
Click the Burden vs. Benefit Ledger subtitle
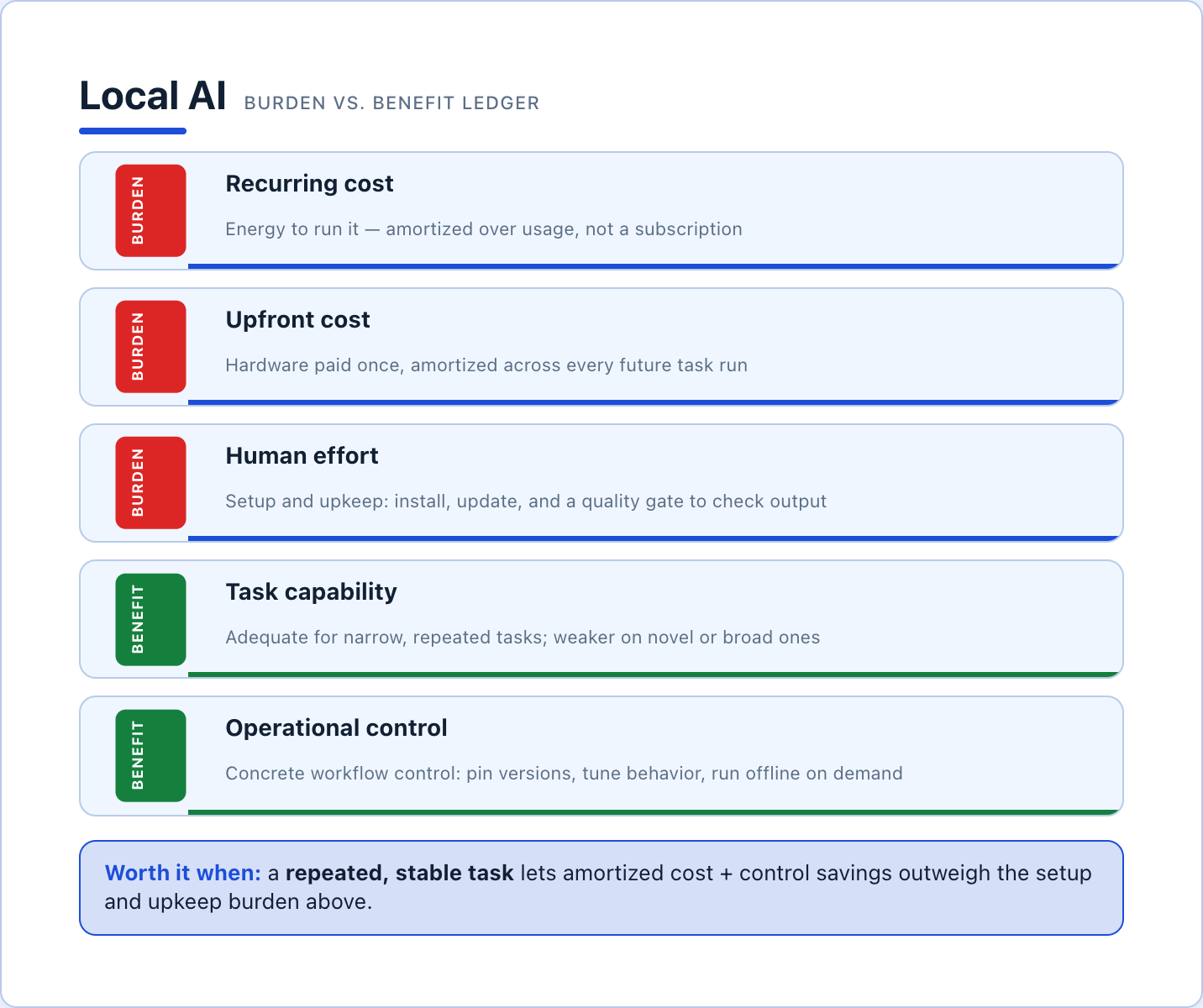coord(391,103)
